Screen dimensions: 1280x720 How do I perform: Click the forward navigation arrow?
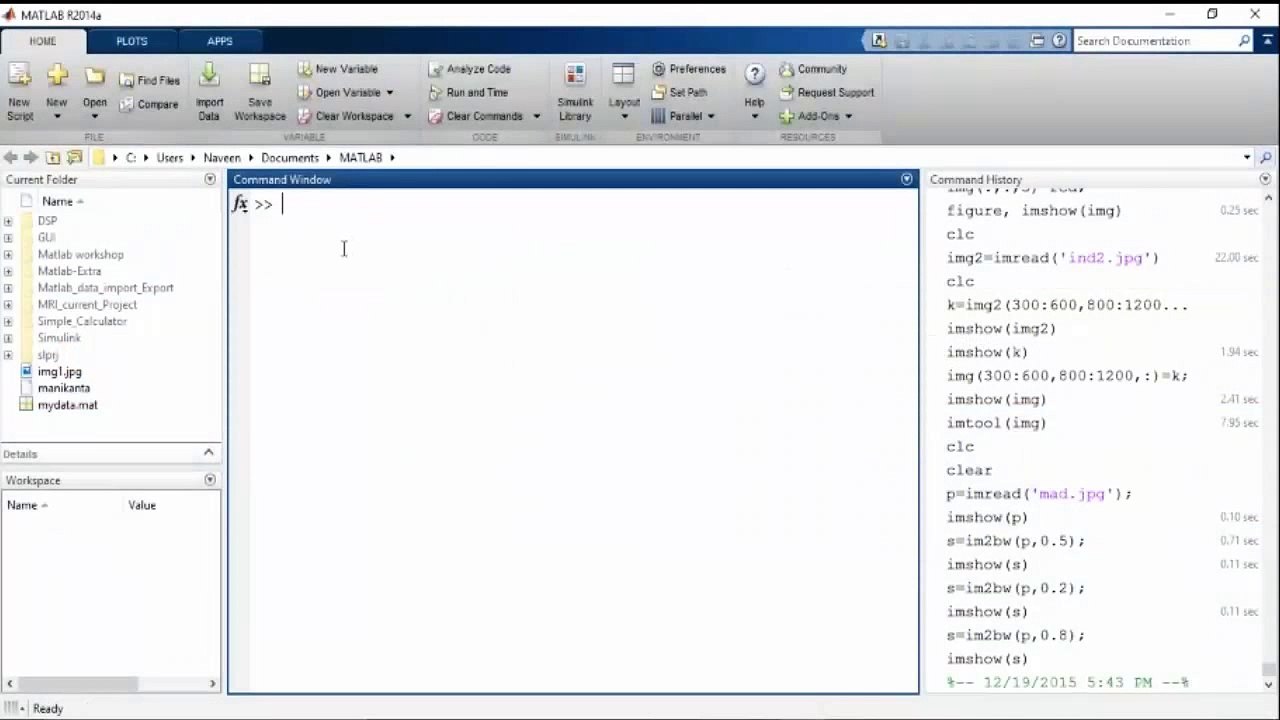point(30,158)
